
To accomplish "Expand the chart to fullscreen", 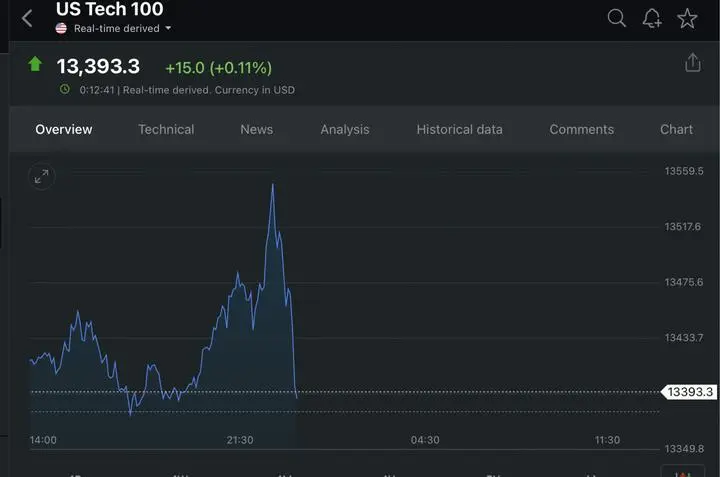I will 42,176.
